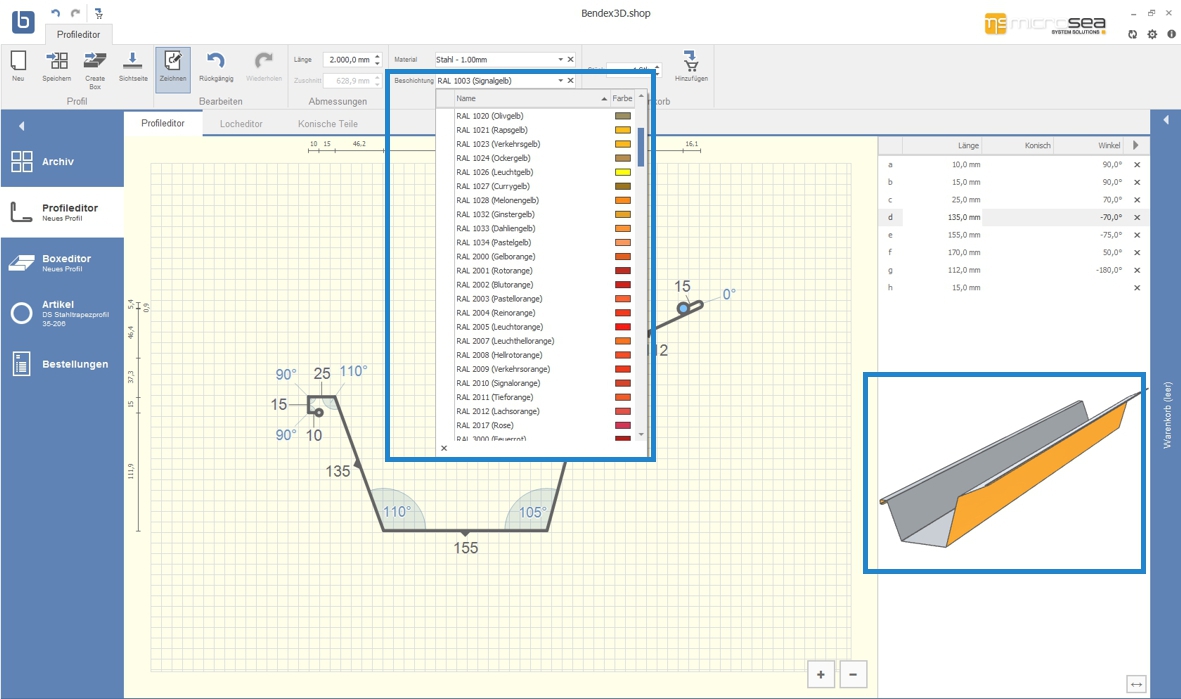Open the info icon at top right
Image resolution: width=1181 pixels, height=699 pixels.
tap(1171, 34)
